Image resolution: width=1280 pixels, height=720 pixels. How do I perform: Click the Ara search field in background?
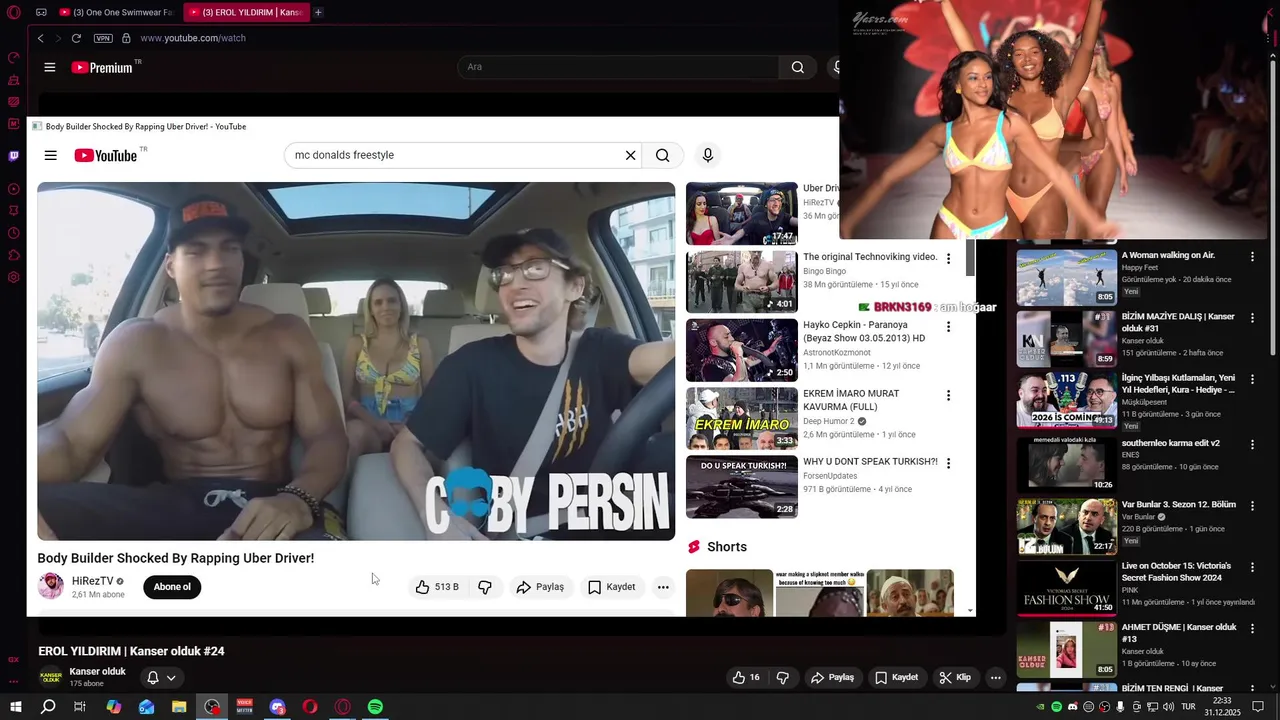click(x=618, y=67)
